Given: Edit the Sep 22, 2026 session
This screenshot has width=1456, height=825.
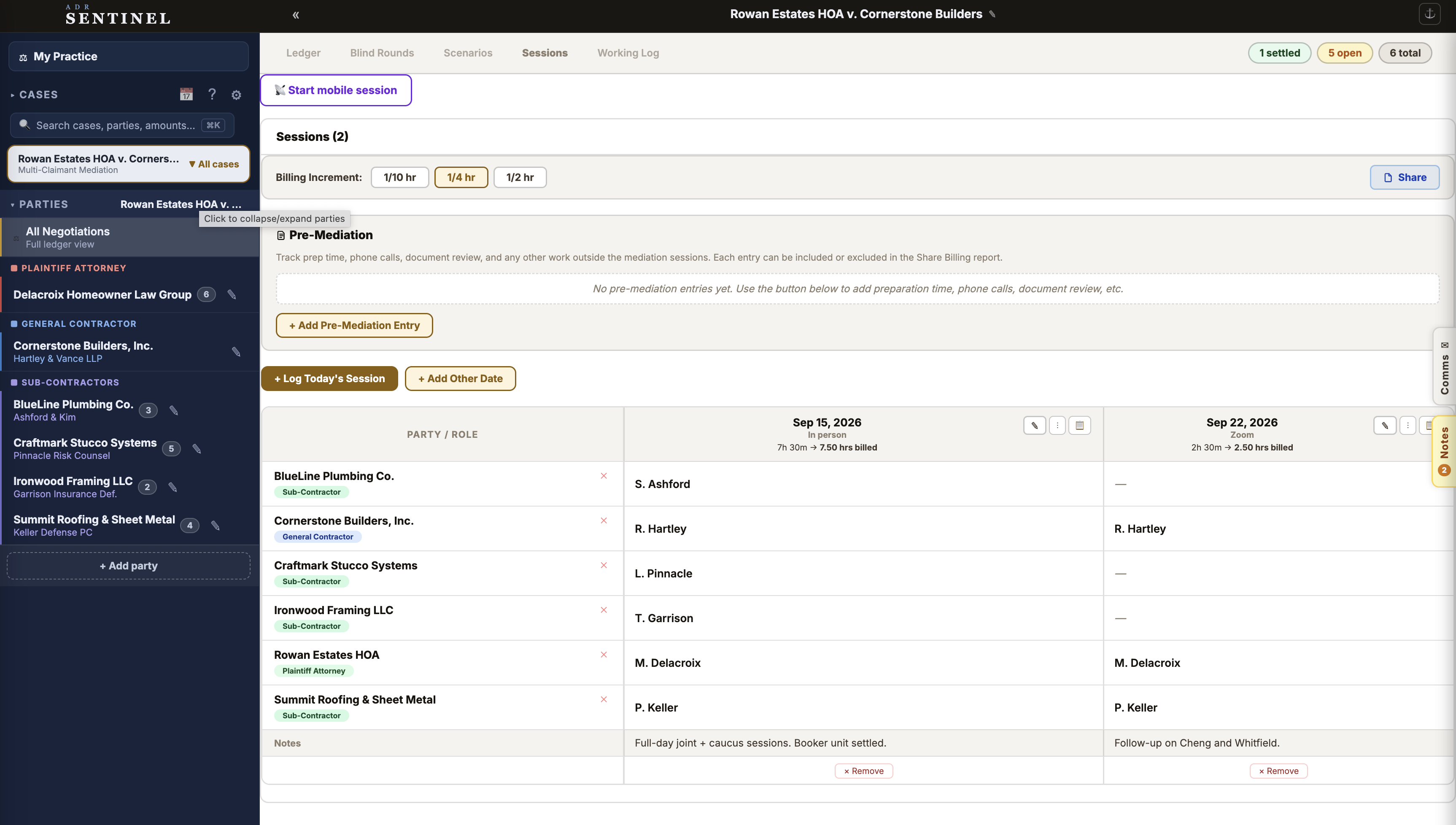Looking at the screenshot, I should point(1385,426).
